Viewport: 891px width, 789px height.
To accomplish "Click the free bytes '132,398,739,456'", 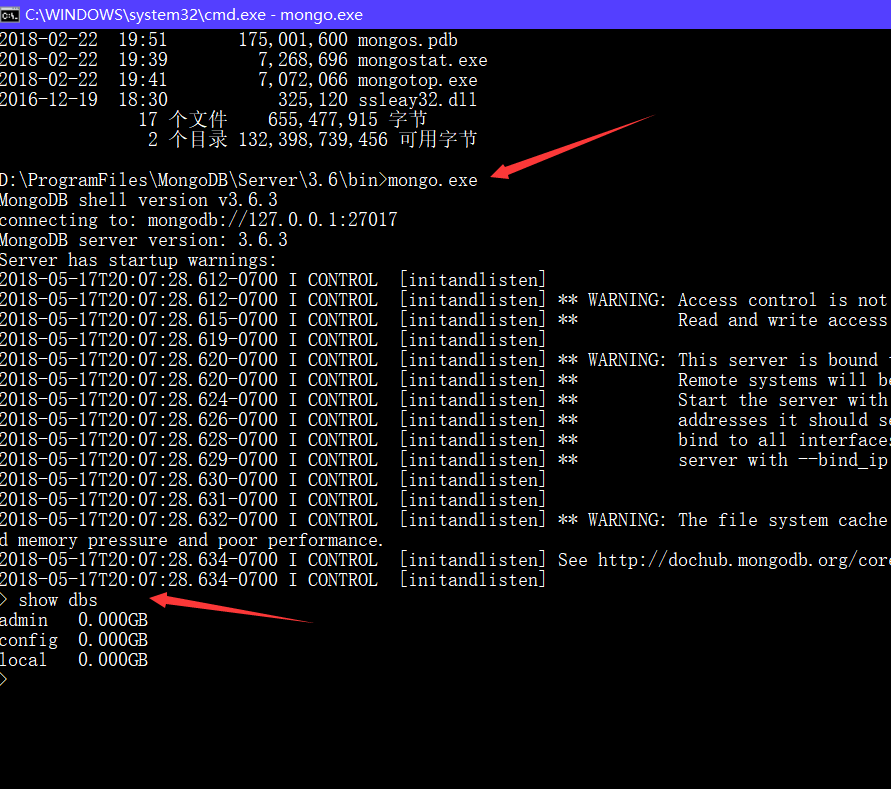I will pyautogui.click(x=313, y=140).
